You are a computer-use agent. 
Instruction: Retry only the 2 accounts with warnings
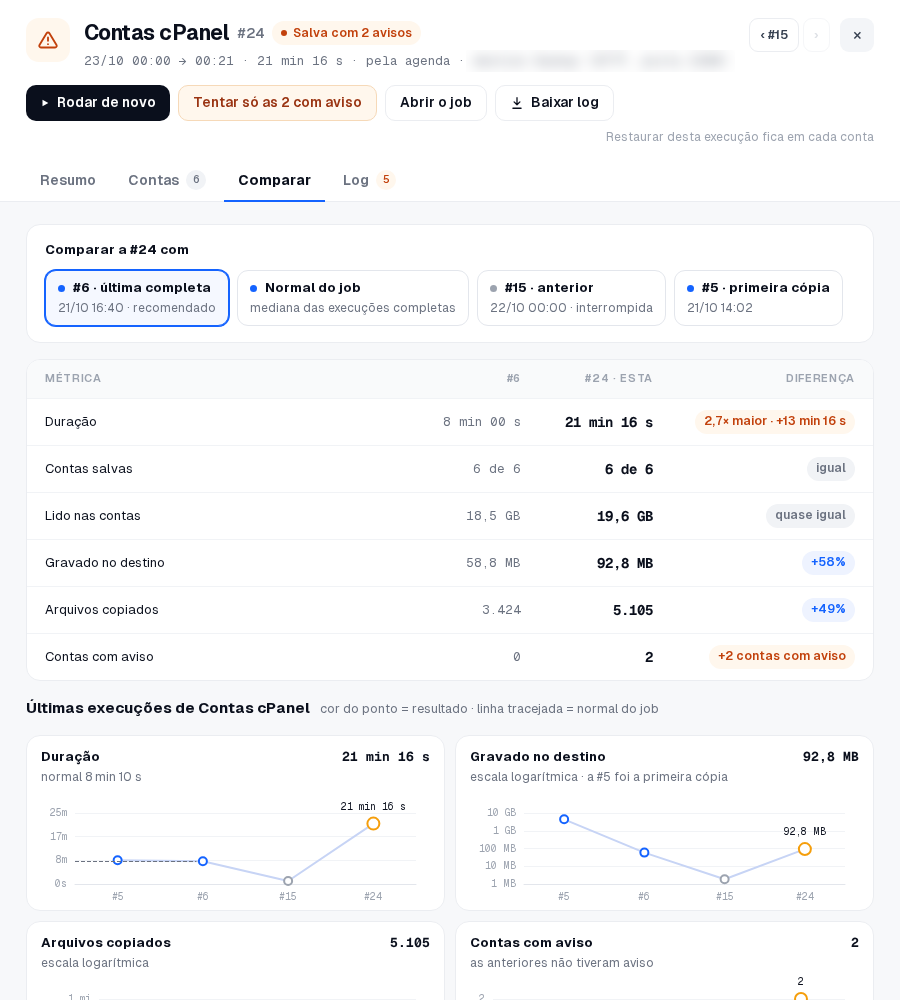tap(277, 103)
